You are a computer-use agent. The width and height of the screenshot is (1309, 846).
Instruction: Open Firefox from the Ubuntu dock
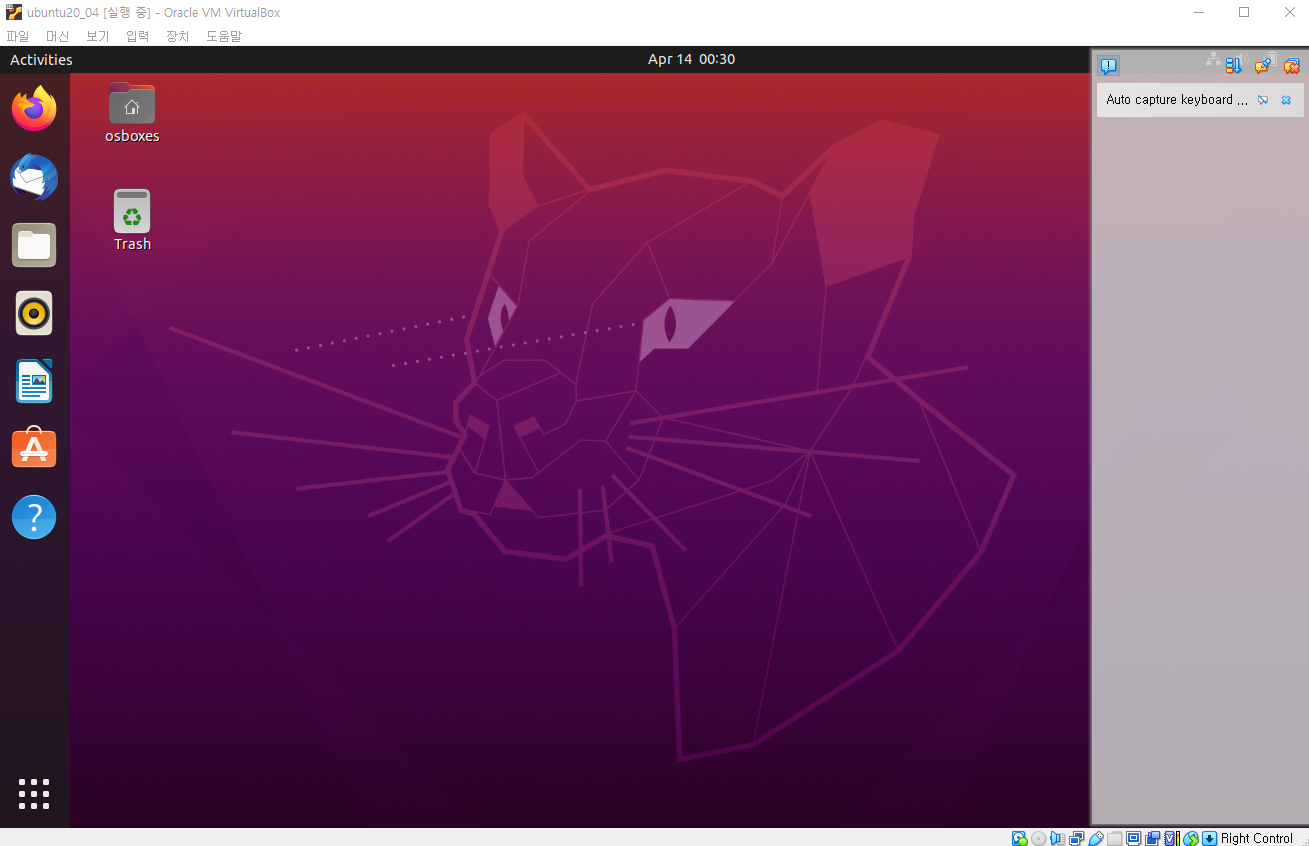(x=34, y=108)
